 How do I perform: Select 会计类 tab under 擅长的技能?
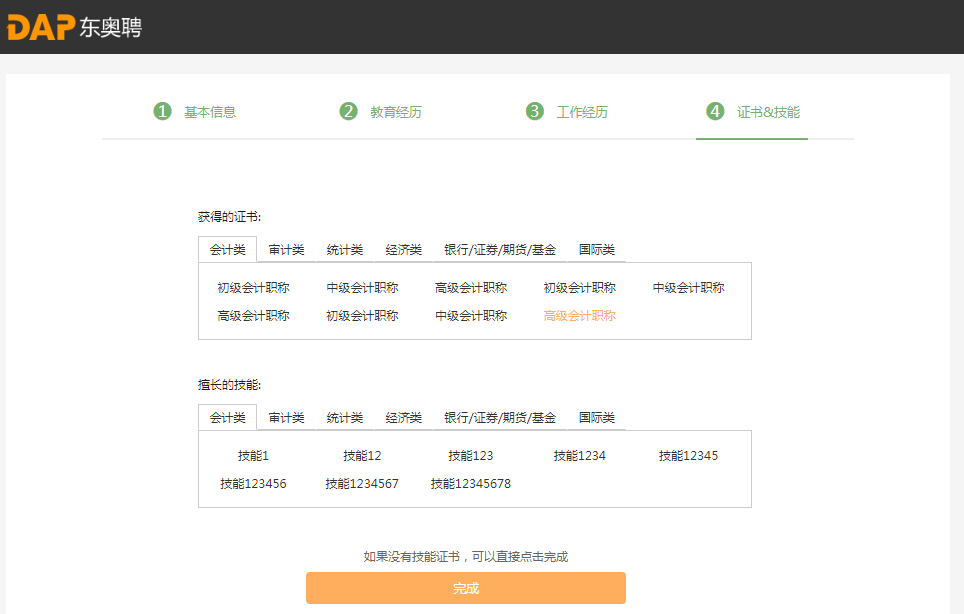pos(227,418)
